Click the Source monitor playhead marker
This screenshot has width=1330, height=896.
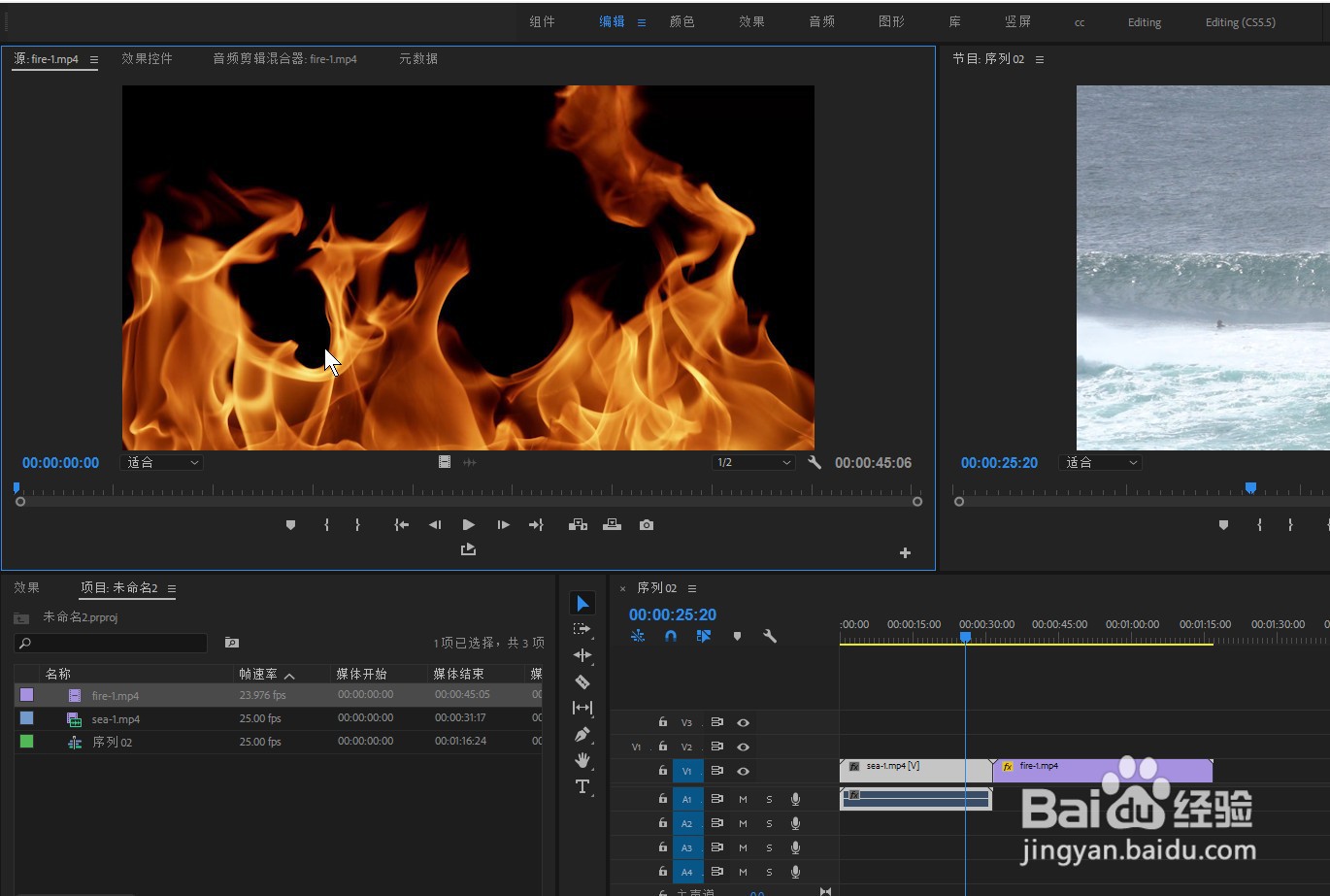[17, 488]
